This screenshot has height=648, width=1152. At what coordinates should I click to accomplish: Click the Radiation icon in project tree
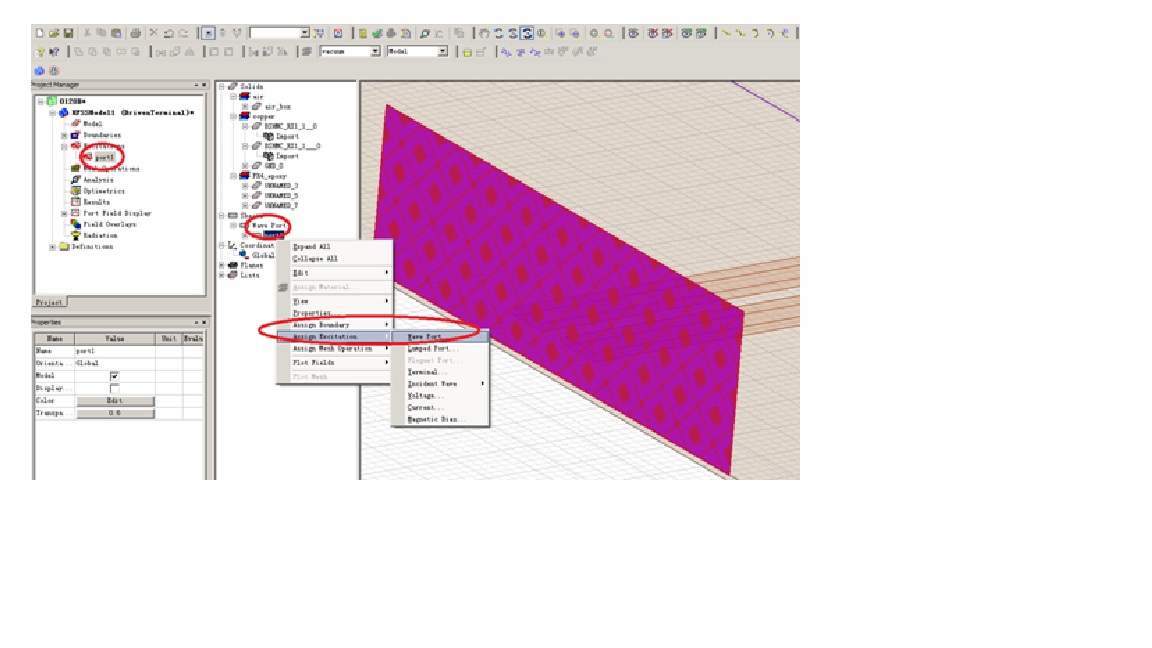(x=76, y=235)
